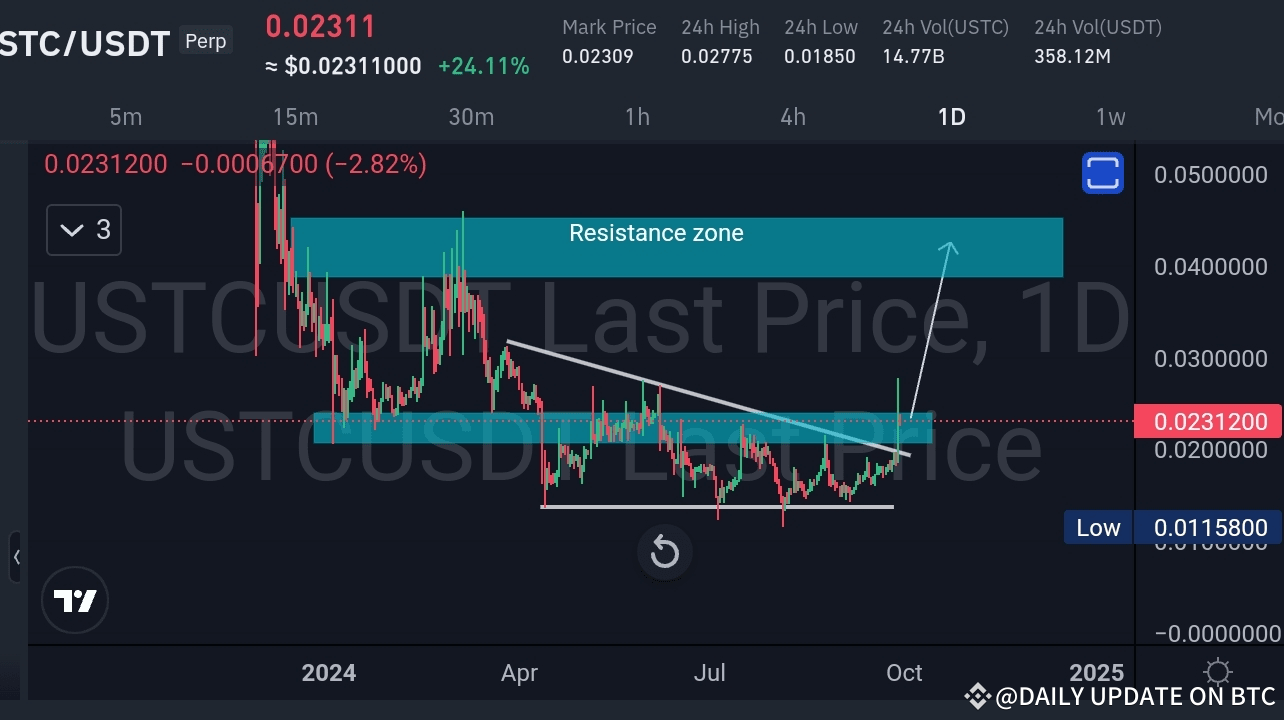Switch to the 1w weekly timeframe
Image resolution: width=1284 pixels, height=720 pixels.
(1110, 117)
